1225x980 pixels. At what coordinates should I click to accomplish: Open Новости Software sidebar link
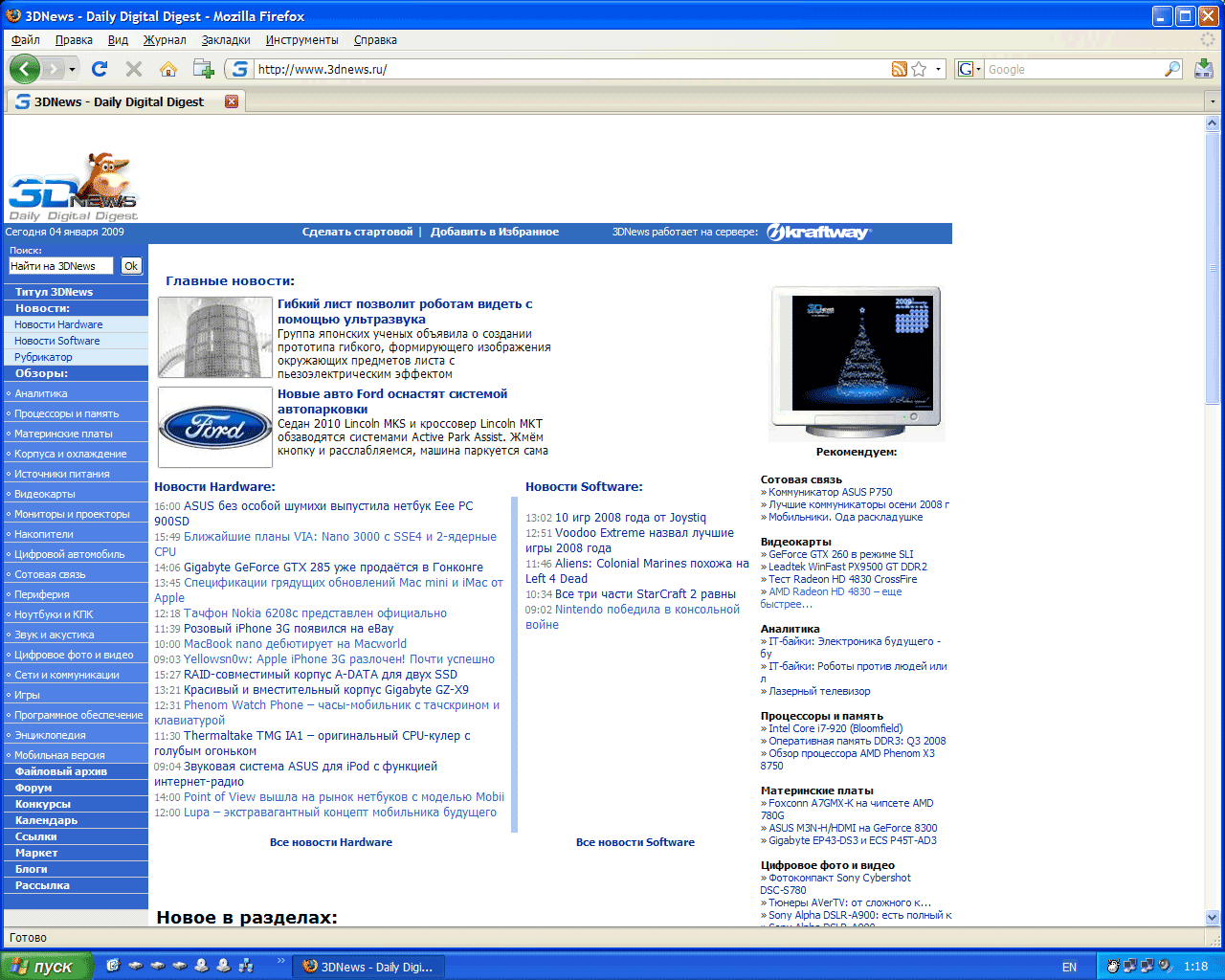56,341
